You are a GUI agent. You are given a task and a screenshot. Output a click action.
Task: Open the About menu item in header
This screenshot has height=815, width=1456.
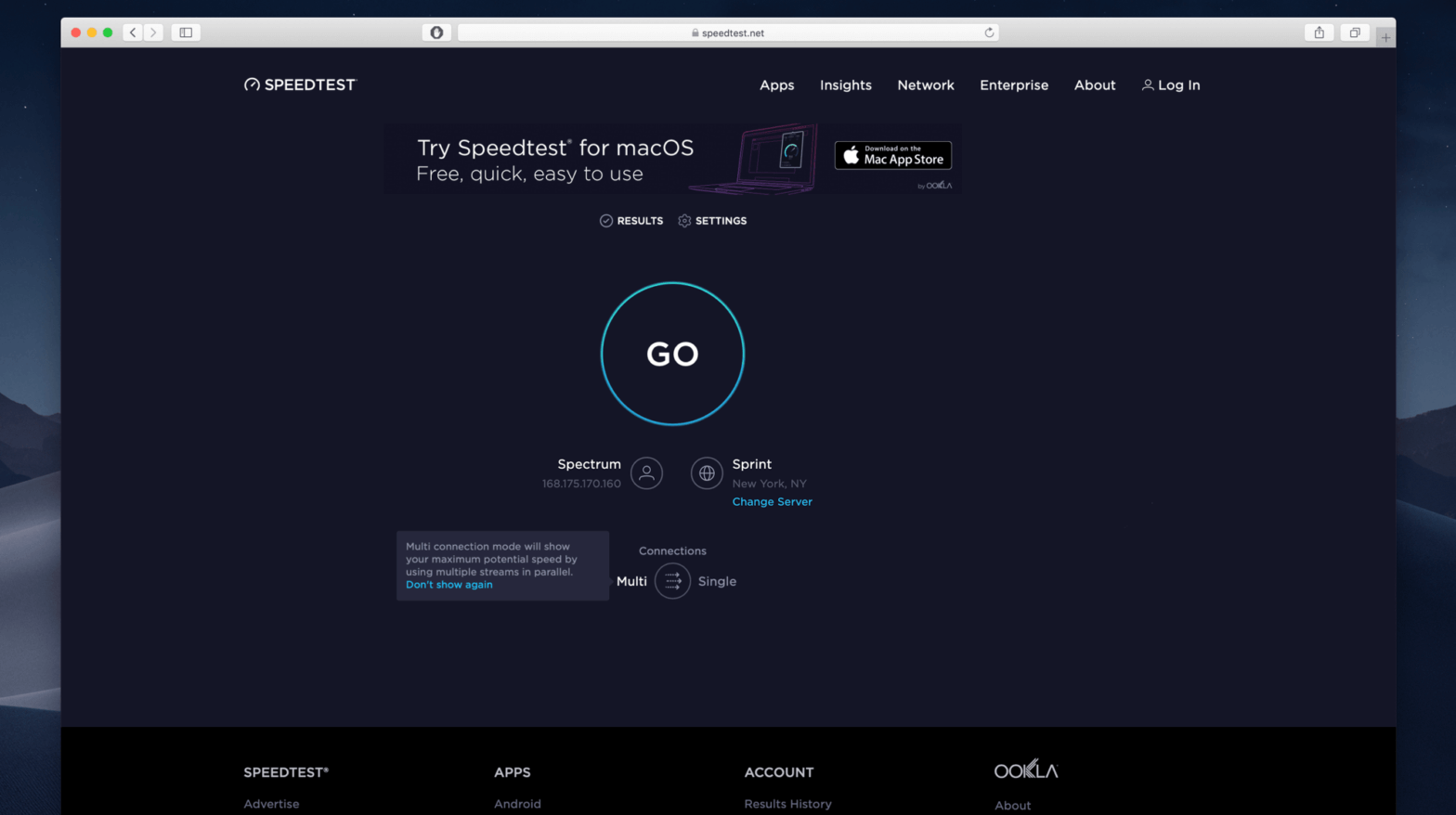click(x=1095, y=85)
